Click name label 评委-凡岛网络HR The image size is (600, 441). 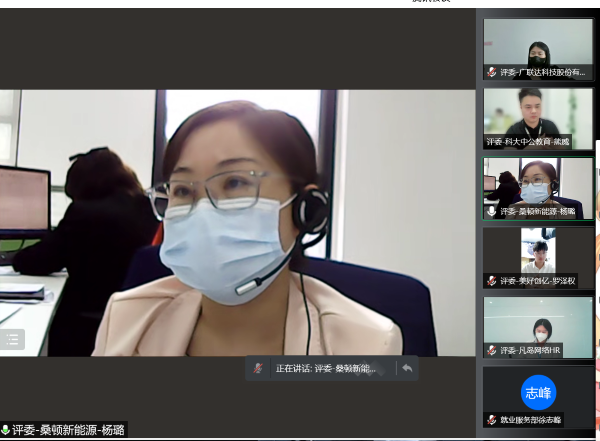click(530, 350)
